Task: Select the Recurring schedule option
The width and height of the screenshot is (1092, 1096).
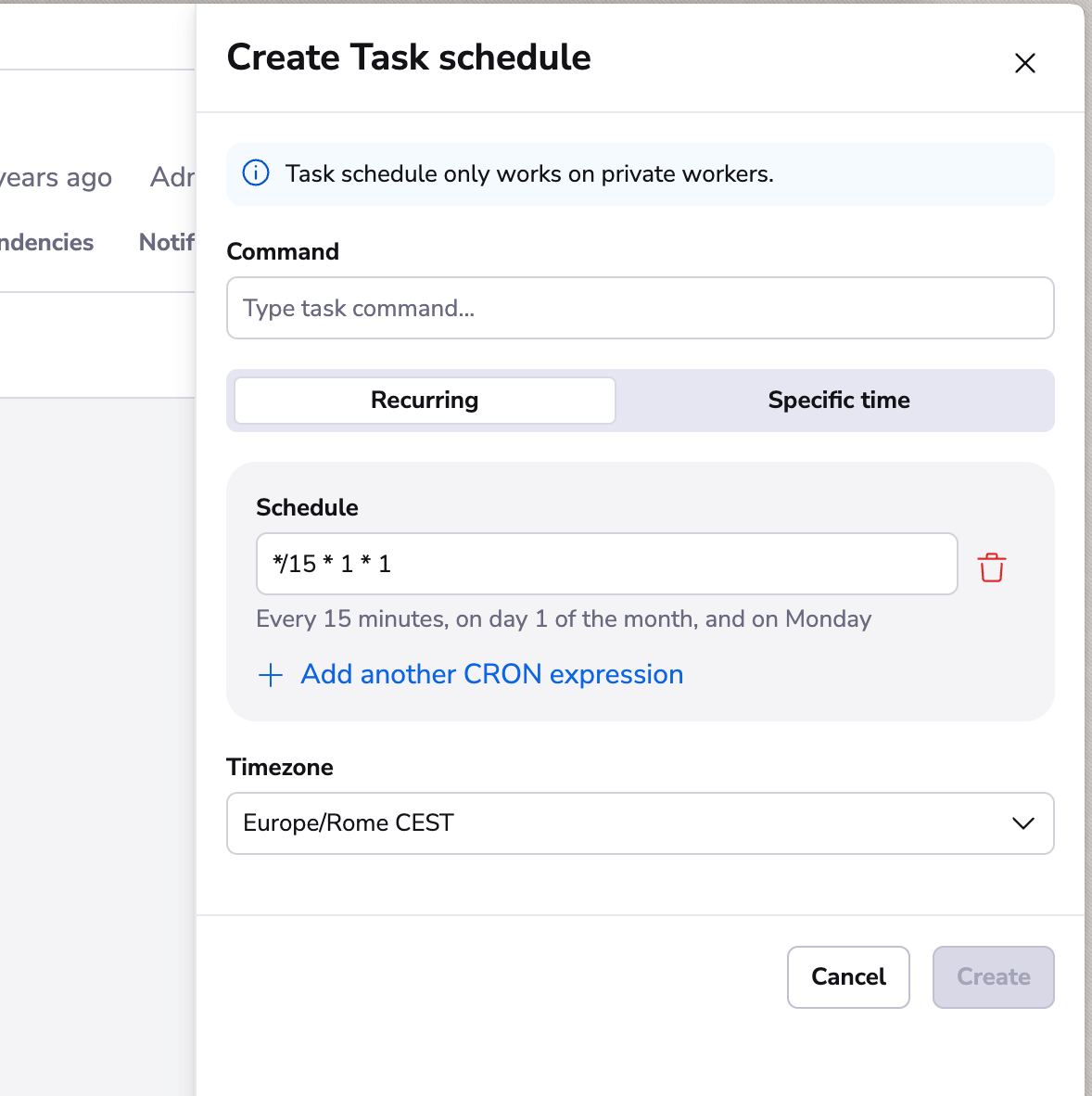Action: [x=424, y=400]
